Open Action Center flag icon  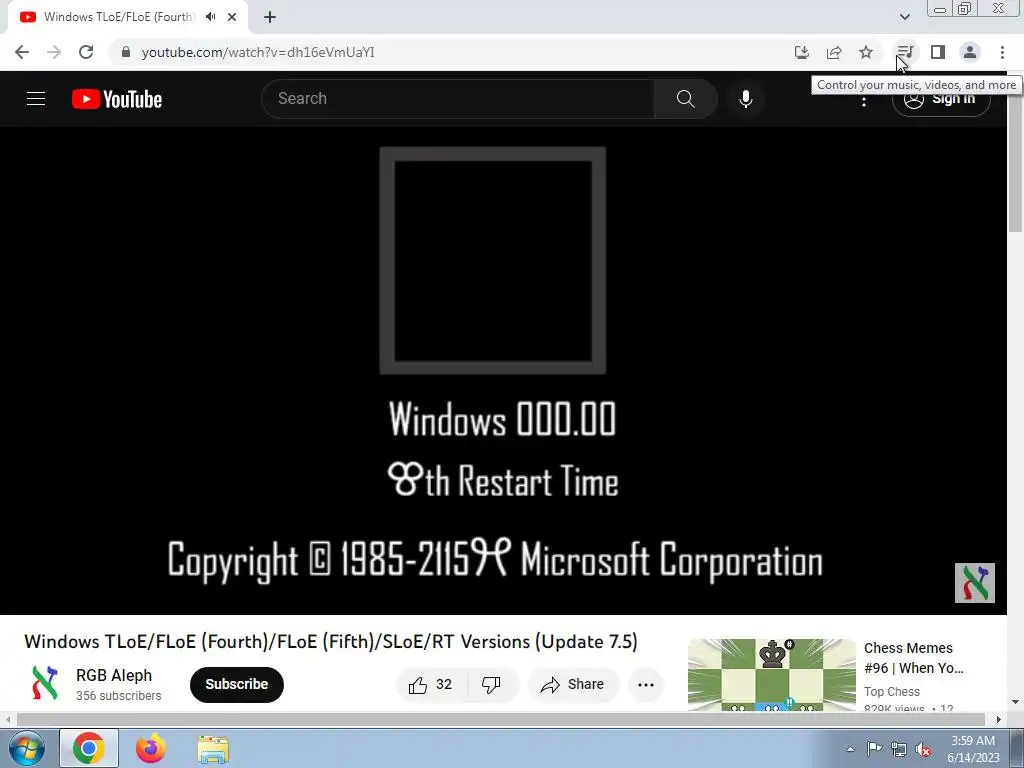(874, 748)
